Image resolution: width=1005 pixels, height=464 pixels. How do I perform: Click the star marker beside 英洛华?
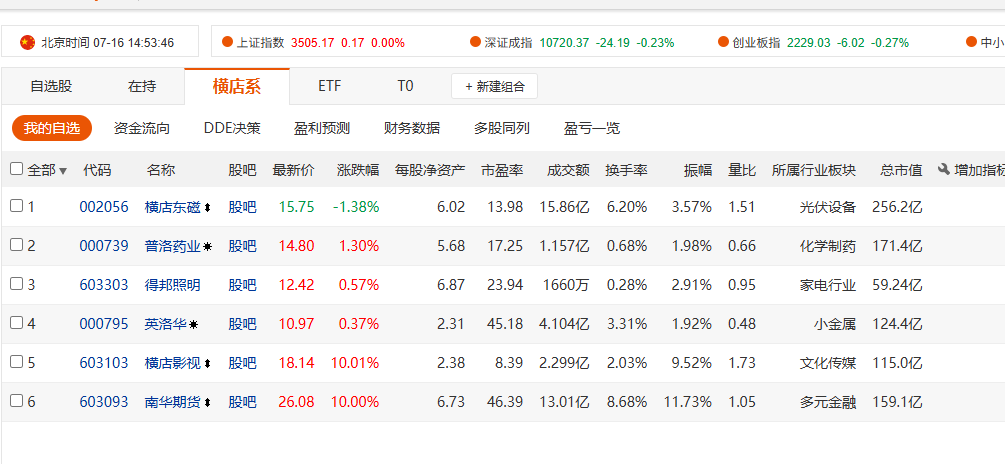[193, 325]
